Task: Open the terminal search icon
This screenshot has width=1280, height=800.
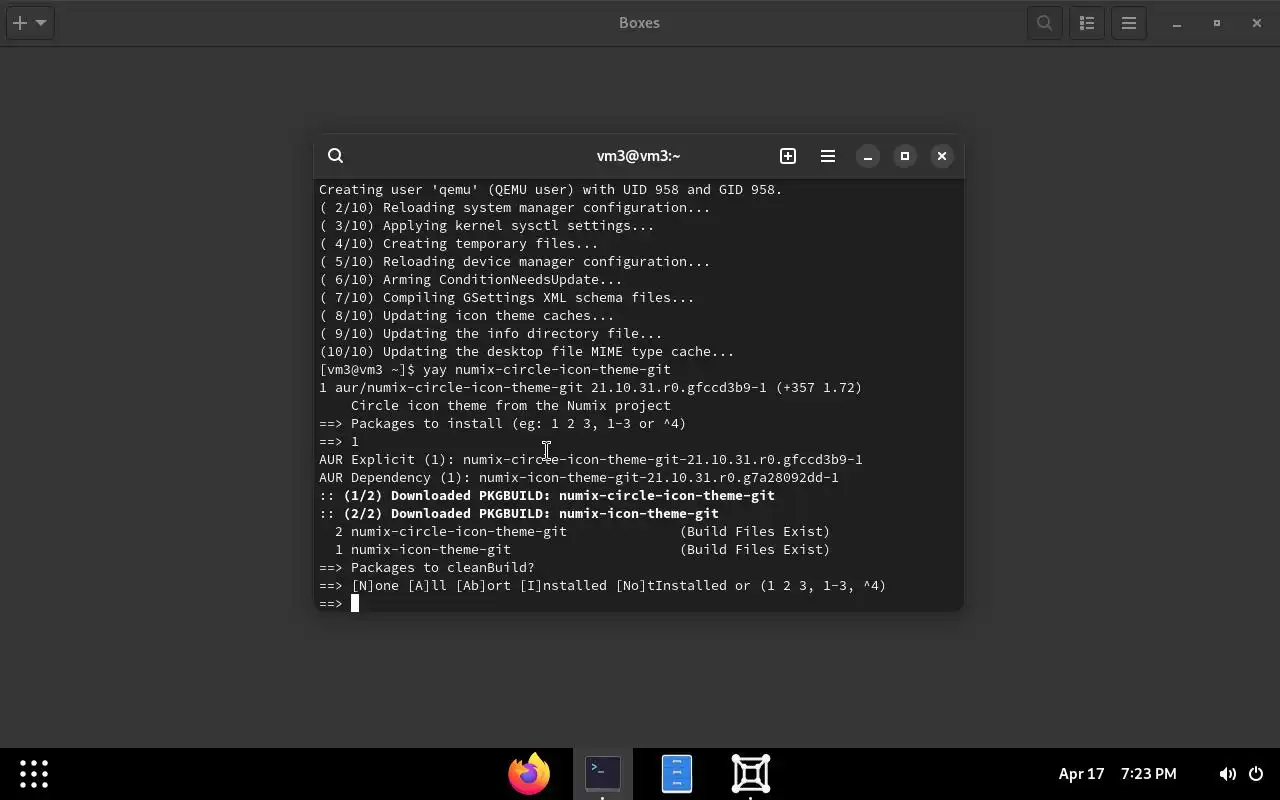Action: [336, 156]
